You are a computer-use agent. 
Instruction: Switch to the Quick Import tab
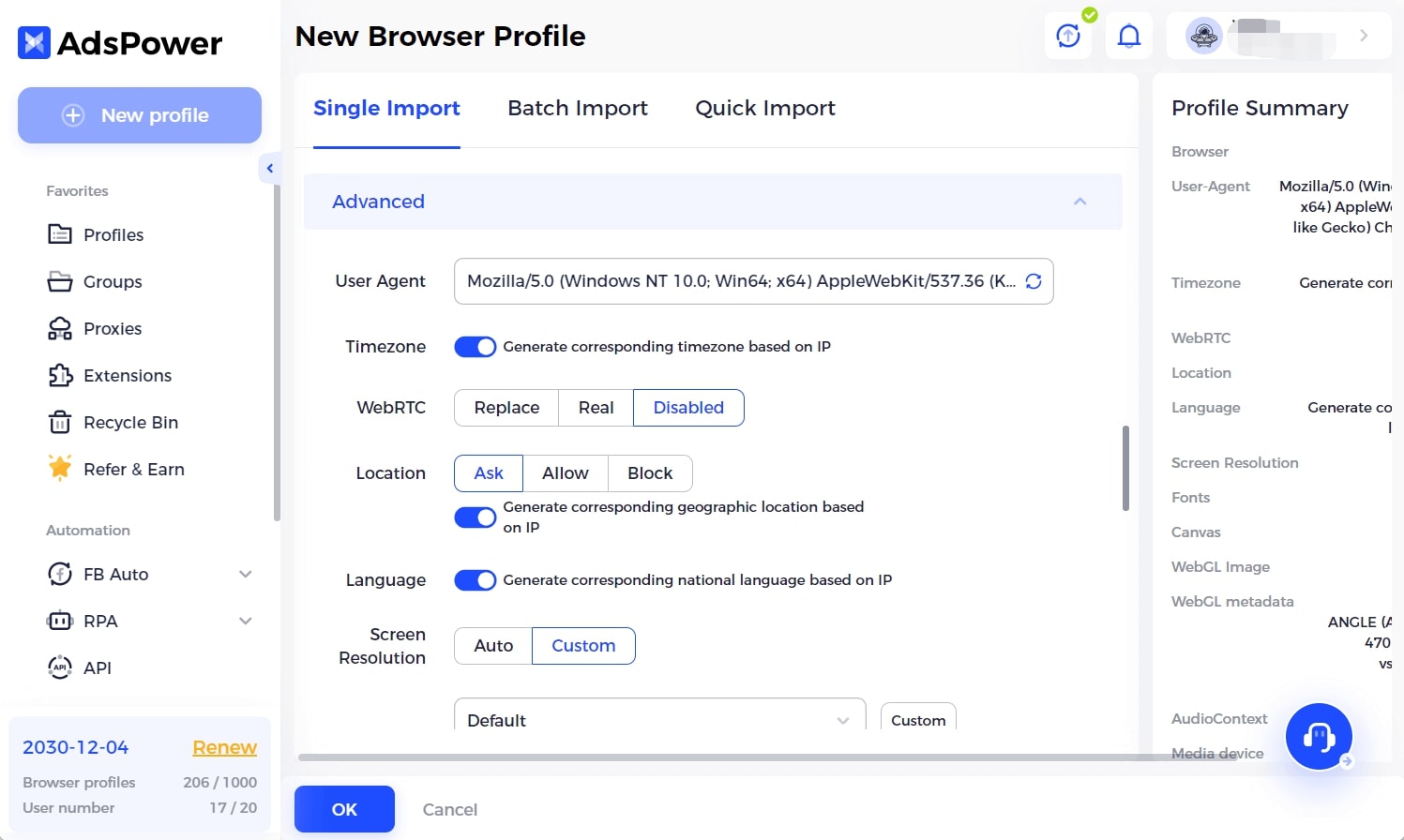click(764, 109)
